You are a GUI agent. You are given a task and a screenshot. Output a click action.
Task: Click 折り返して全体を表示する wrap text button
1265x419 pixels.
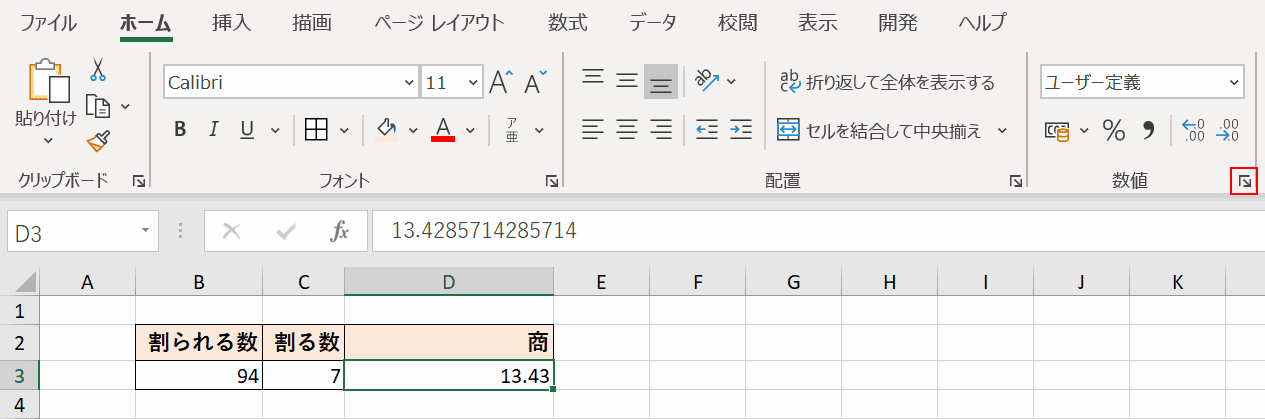pyautogui.click(x=887, y=82)
